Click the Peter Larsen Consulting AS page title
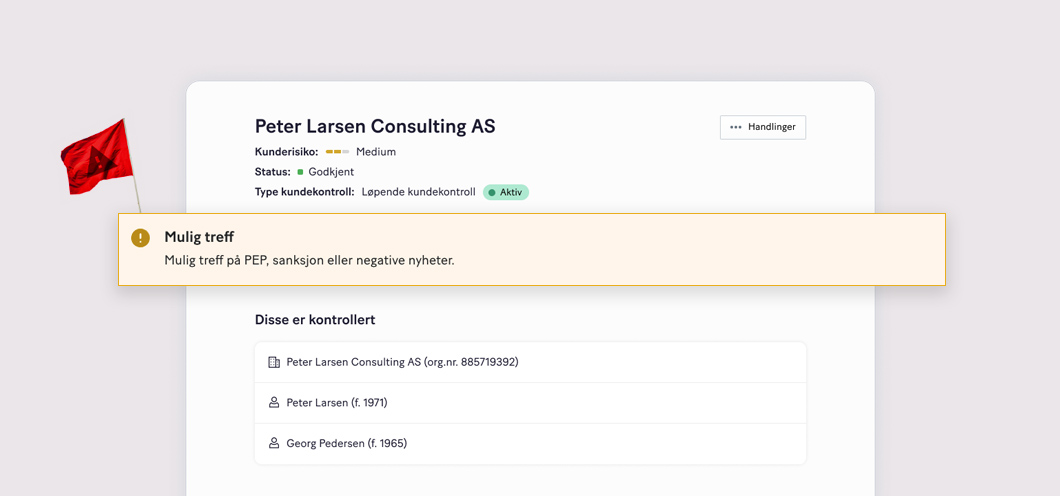The width and height of the screenshot is (1060, 496). 375,126
